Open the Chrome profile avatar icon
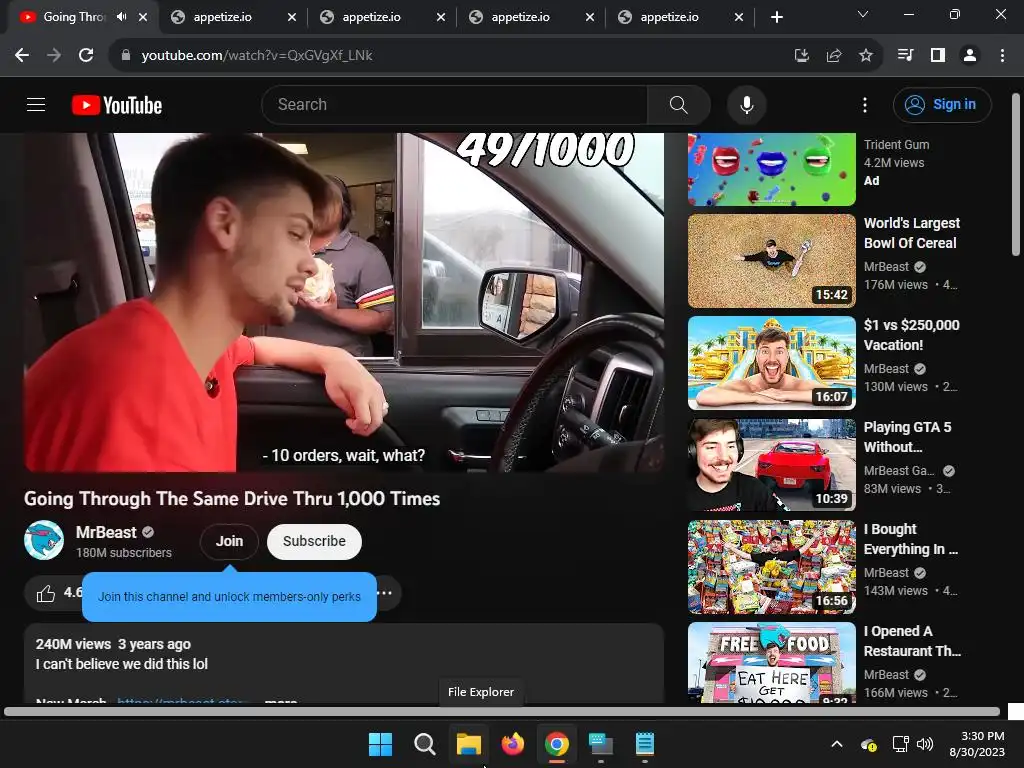 970,56
